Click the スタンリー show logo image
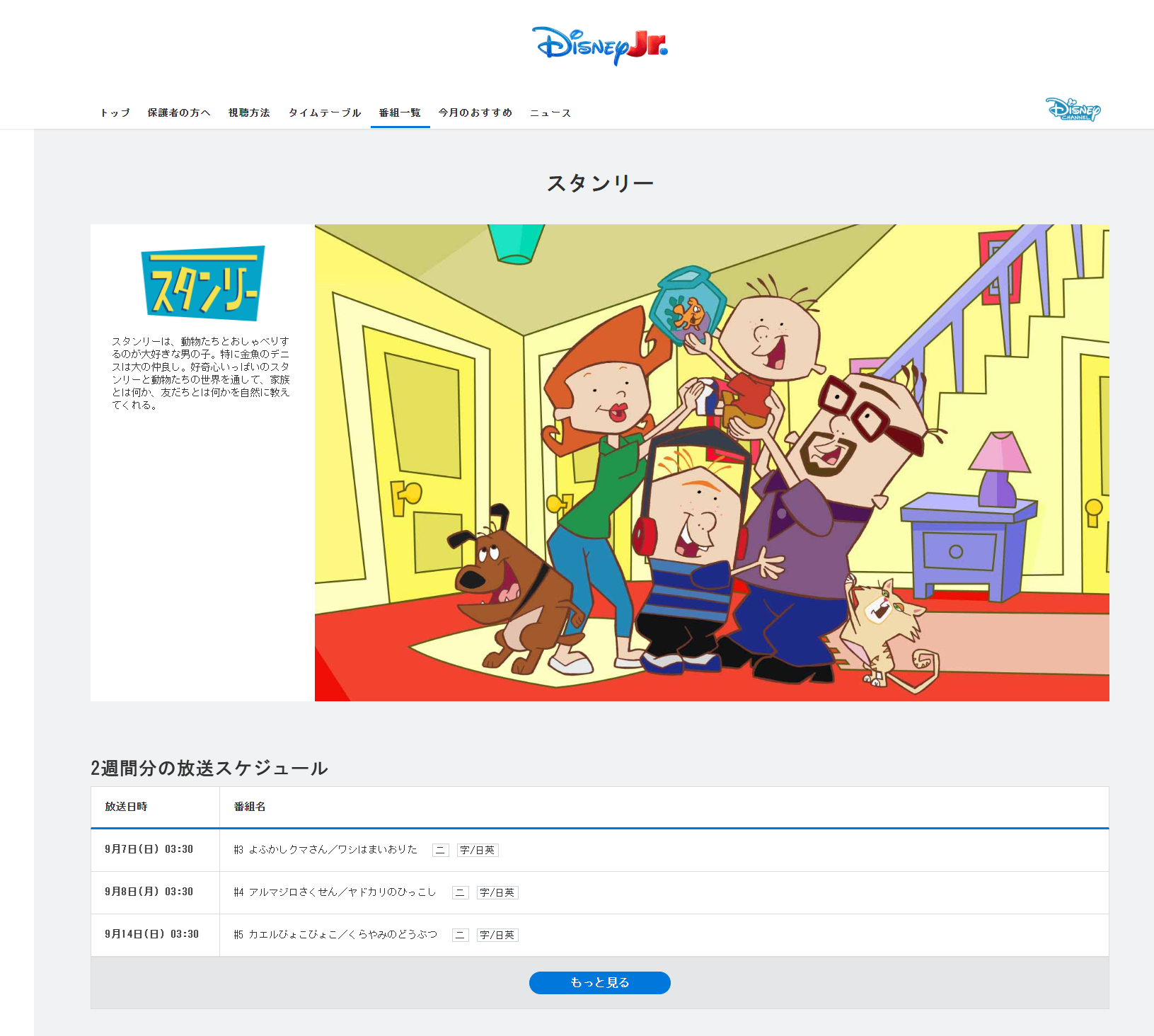 pos(203,283)
